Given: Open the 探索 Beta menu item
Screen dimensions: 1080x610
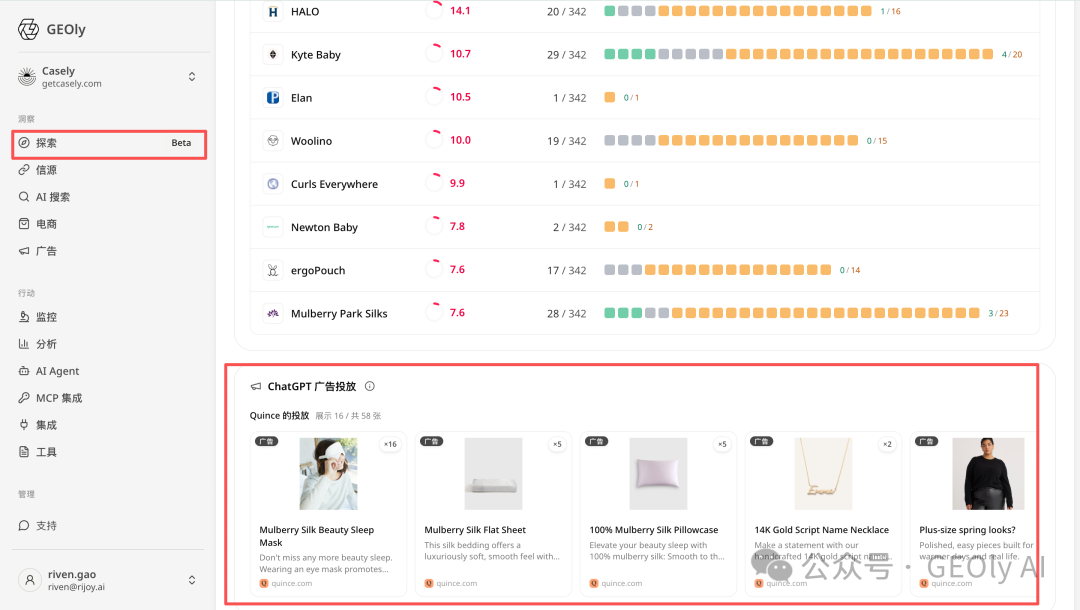Looking at the screenshot, I should coord(109,143).
